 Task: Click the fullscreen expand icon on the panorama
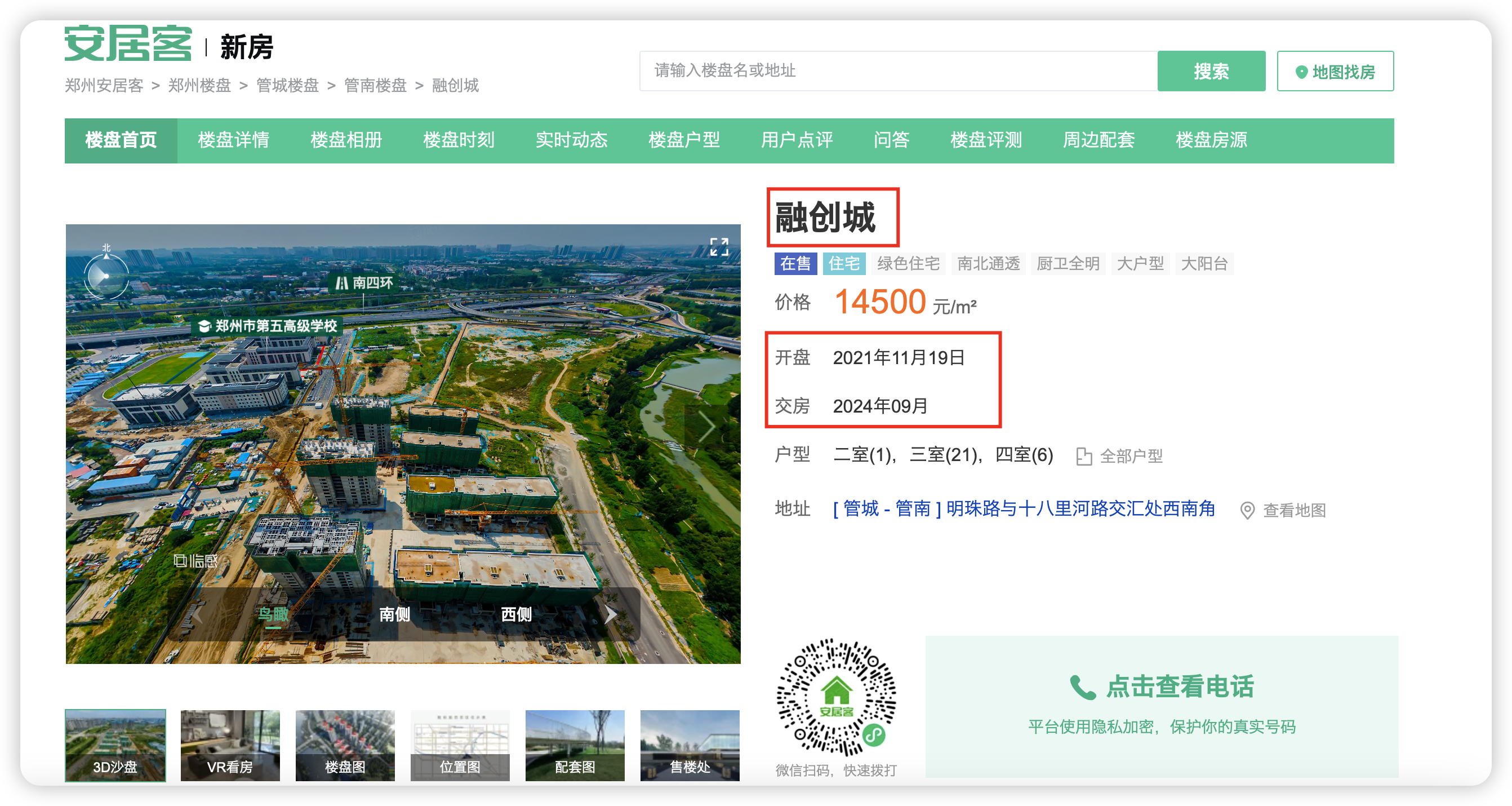tap(718, 247)
